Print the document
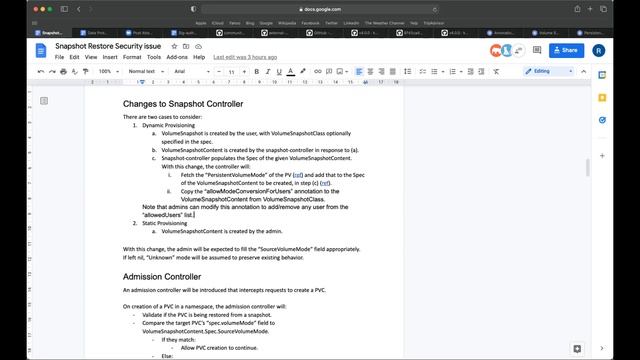Viewport: 640px width, 360px height. tap(63, 71)
